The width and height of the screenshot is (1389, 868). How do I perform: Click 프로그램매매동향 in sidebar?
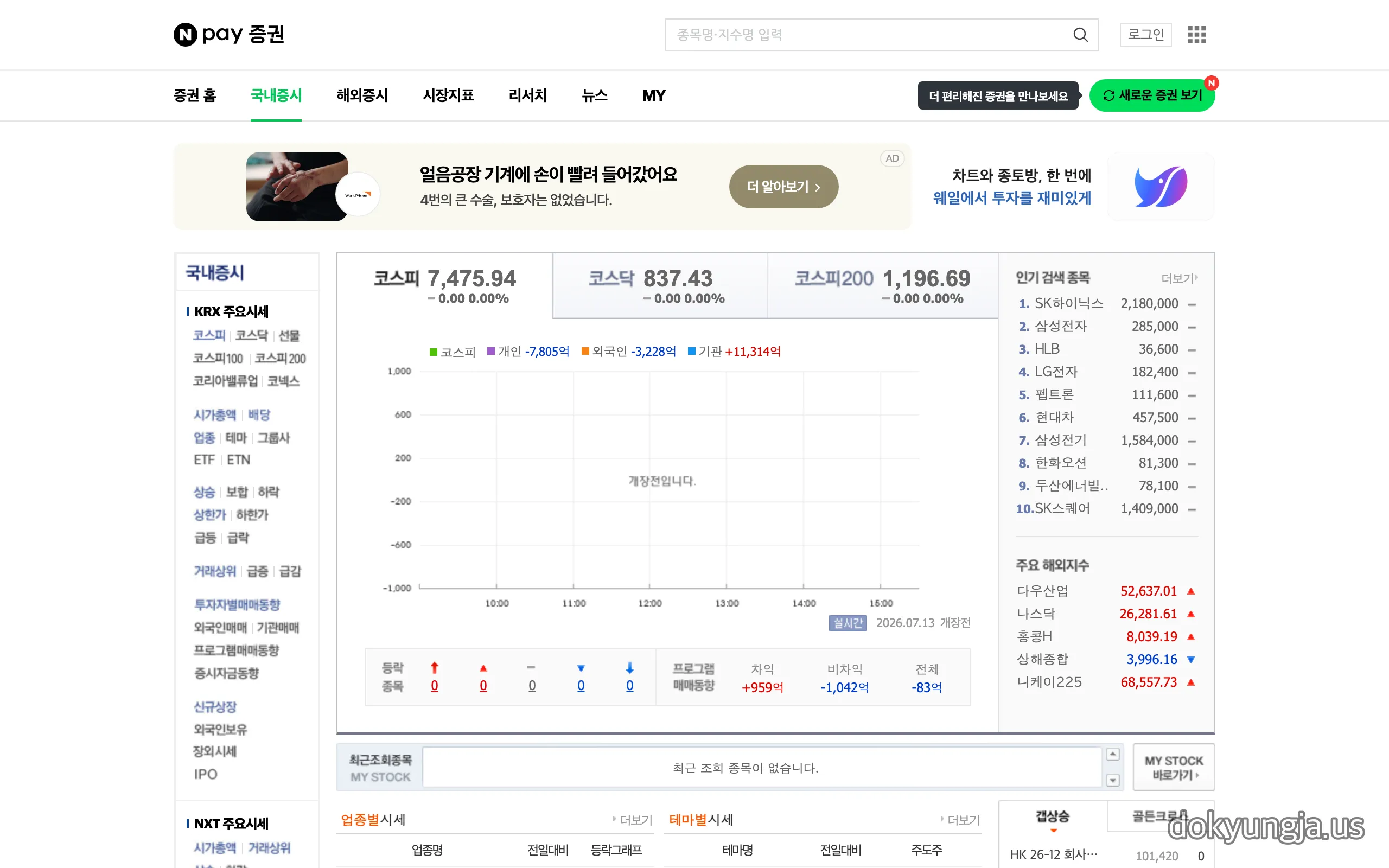pyautogui.click(x=236, y=650)
